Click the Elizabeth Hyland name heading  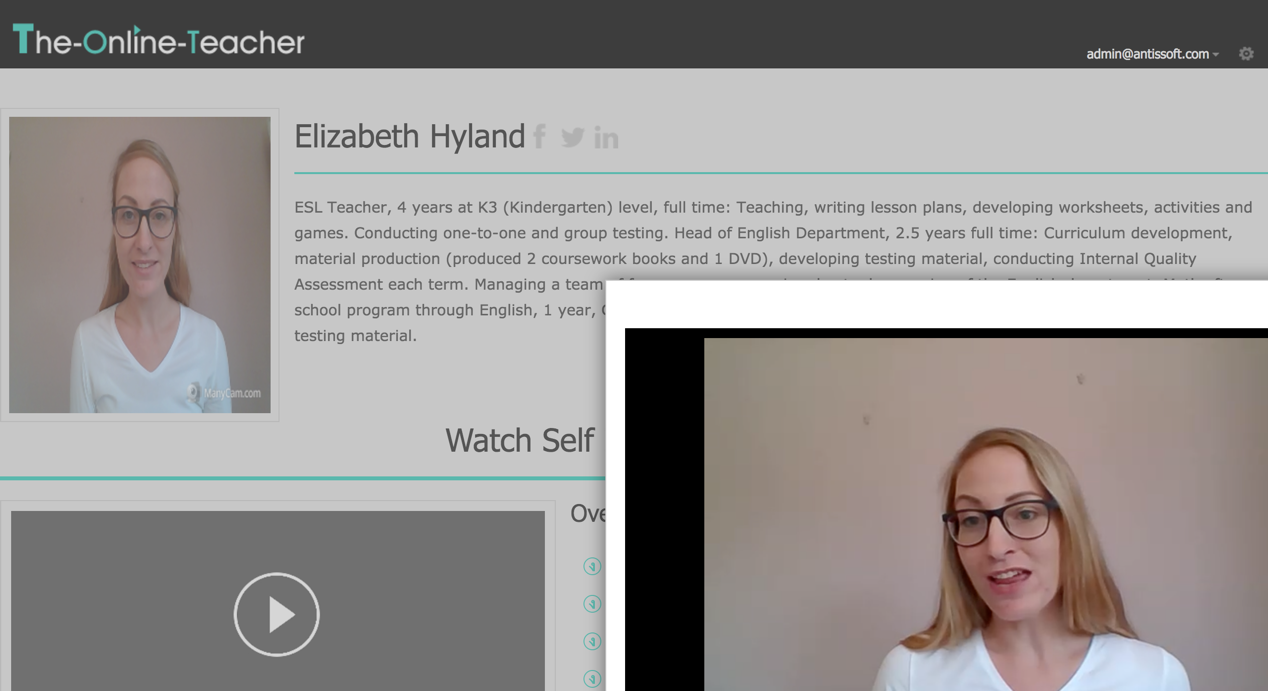pos(409,136)
